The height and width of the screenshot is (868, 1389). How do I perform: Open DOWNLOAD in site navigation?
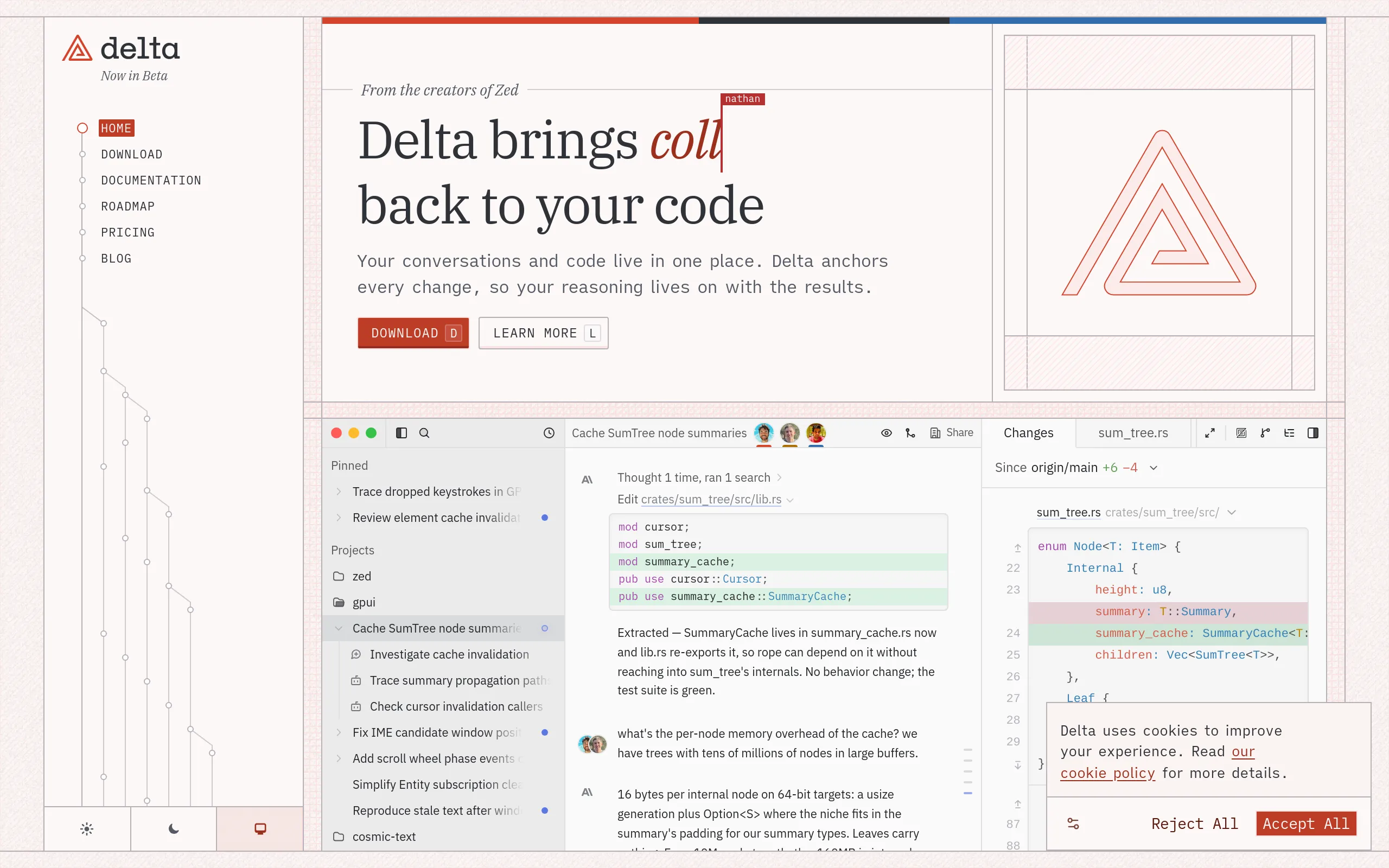(132, 155)
